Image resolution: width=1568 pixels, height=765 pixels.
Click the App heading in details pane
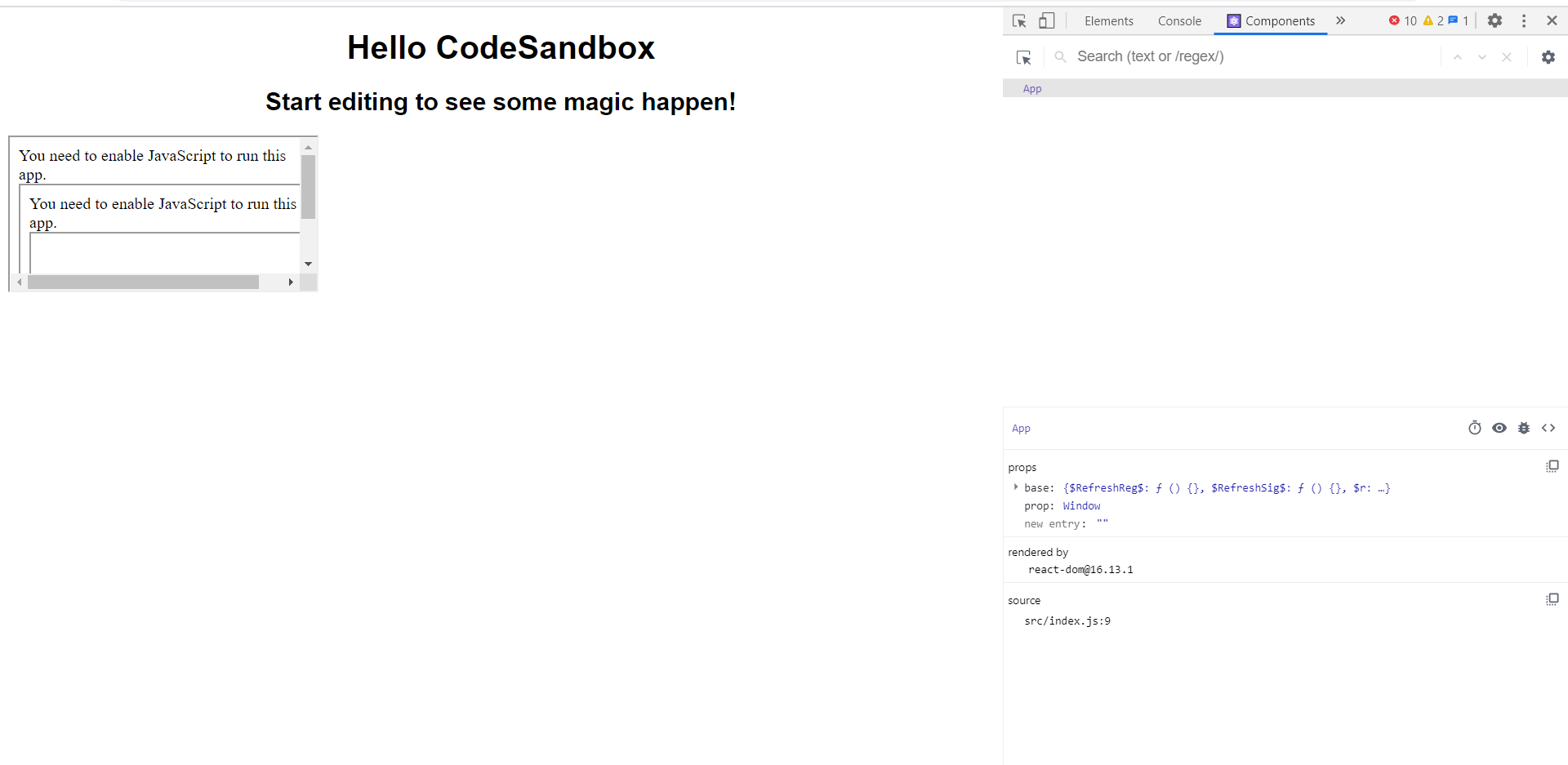[x=1021, y=429]
